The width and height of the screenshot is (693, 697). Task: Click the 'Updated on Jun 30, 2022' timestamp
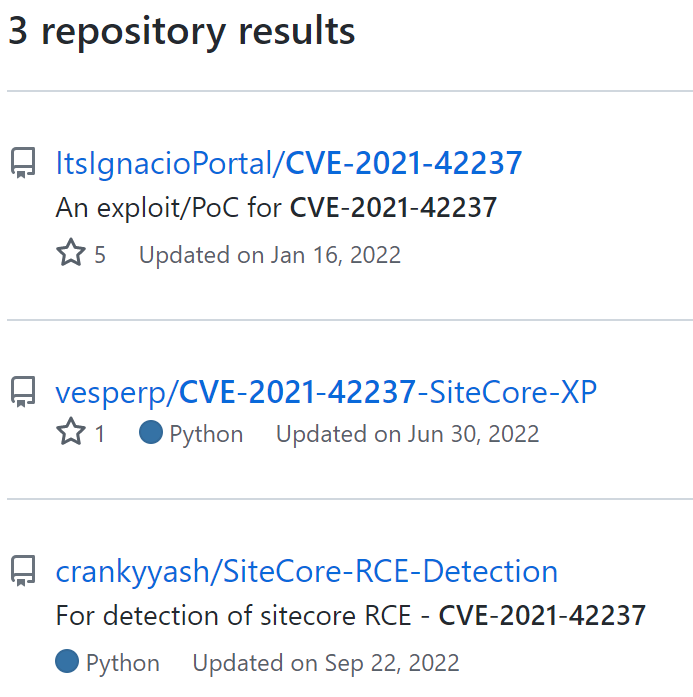point(408,434)
